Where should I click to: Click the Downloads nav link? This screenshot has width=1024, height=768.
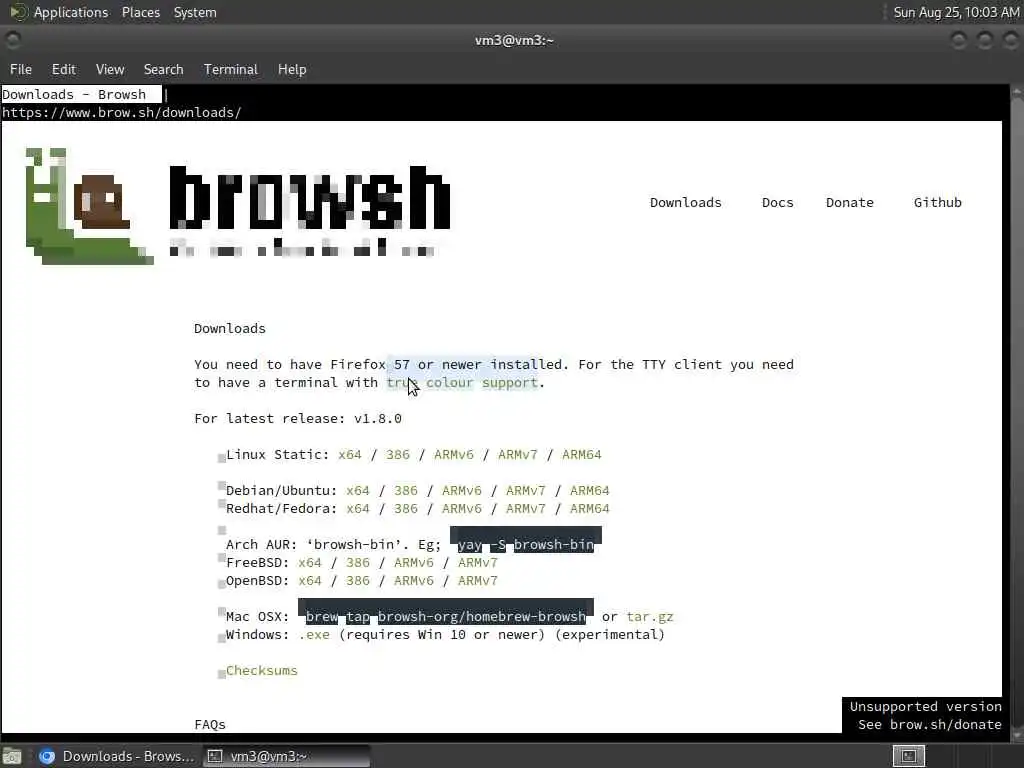point(686,202)
